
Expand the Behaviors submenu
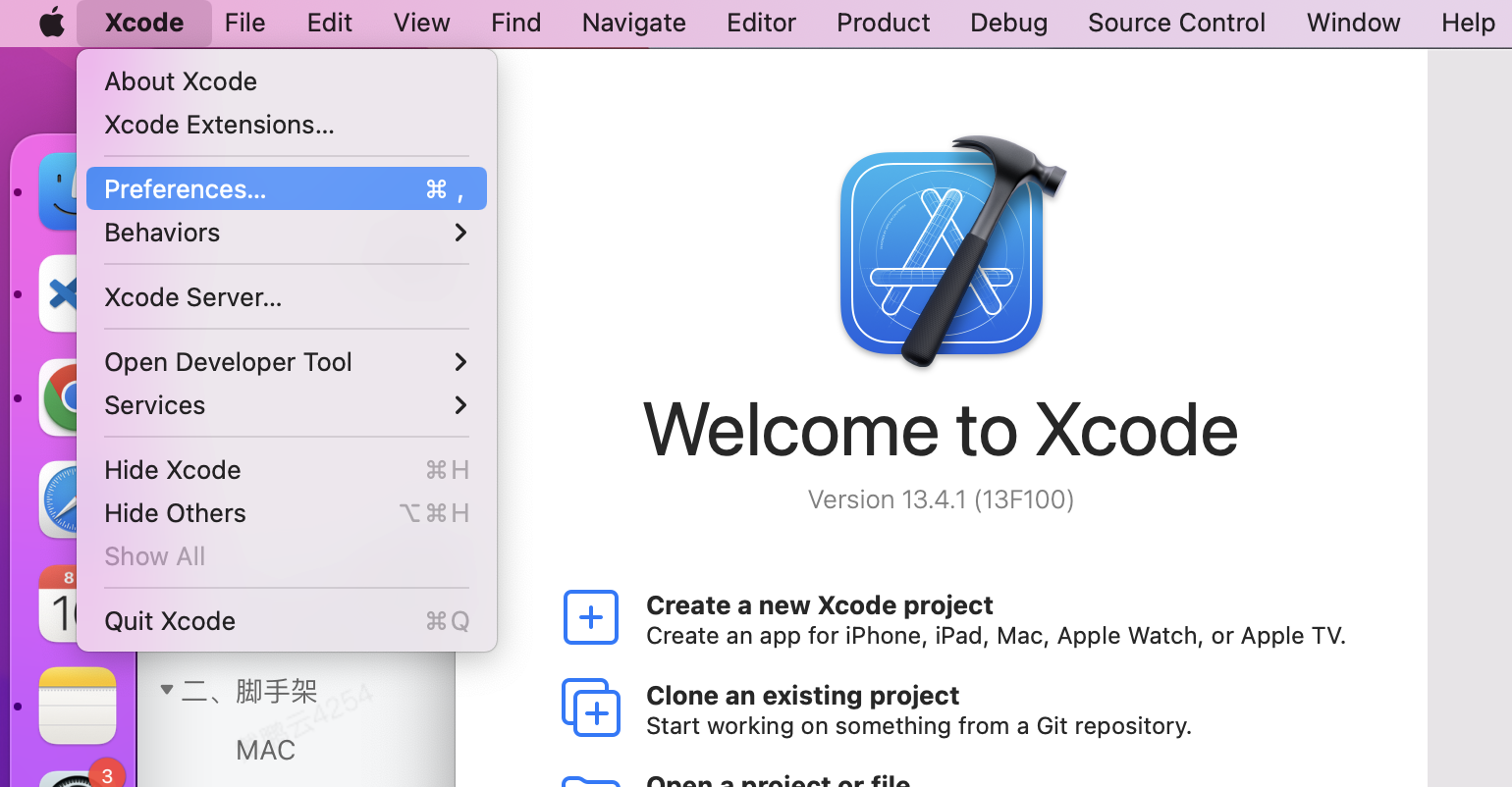pos(287,233)
